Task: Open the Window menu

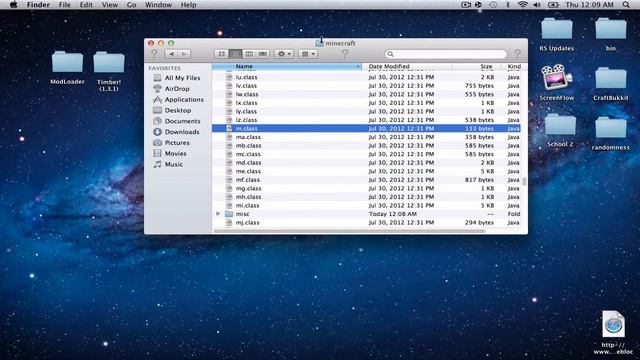Action: pos(158,5)
